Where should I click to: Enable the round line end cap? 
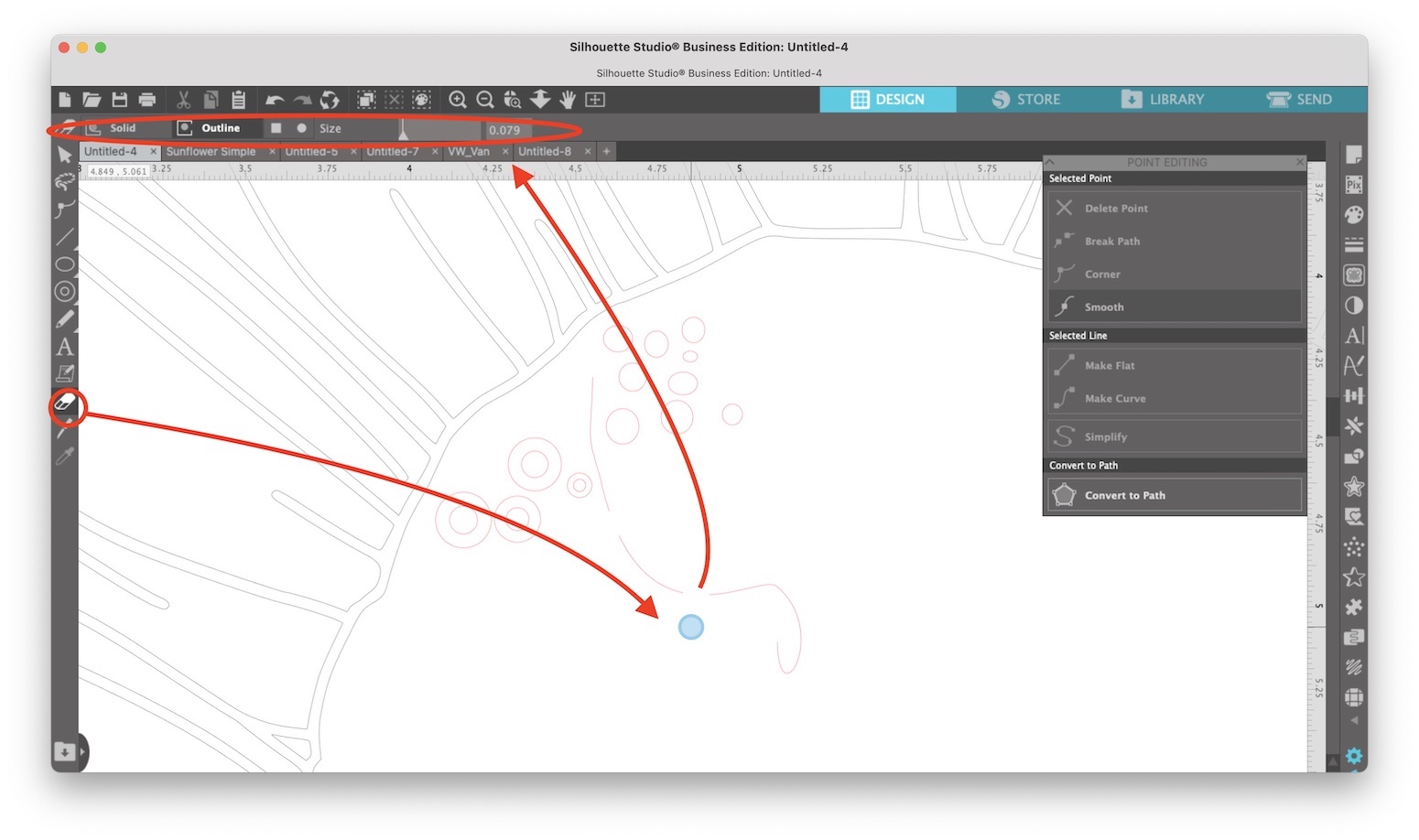[302, 128]
